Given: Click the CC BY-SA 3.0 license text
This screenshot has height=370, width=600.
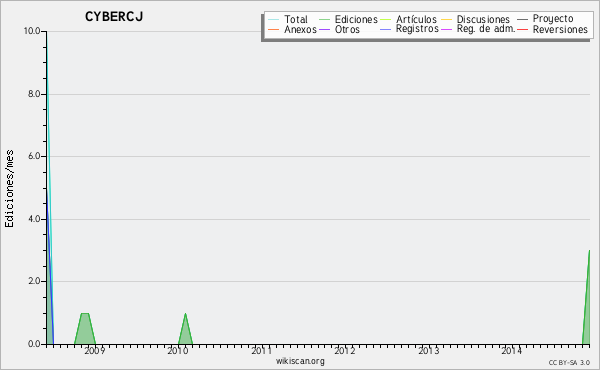Looking at the screenshot, I should (569, 362).
